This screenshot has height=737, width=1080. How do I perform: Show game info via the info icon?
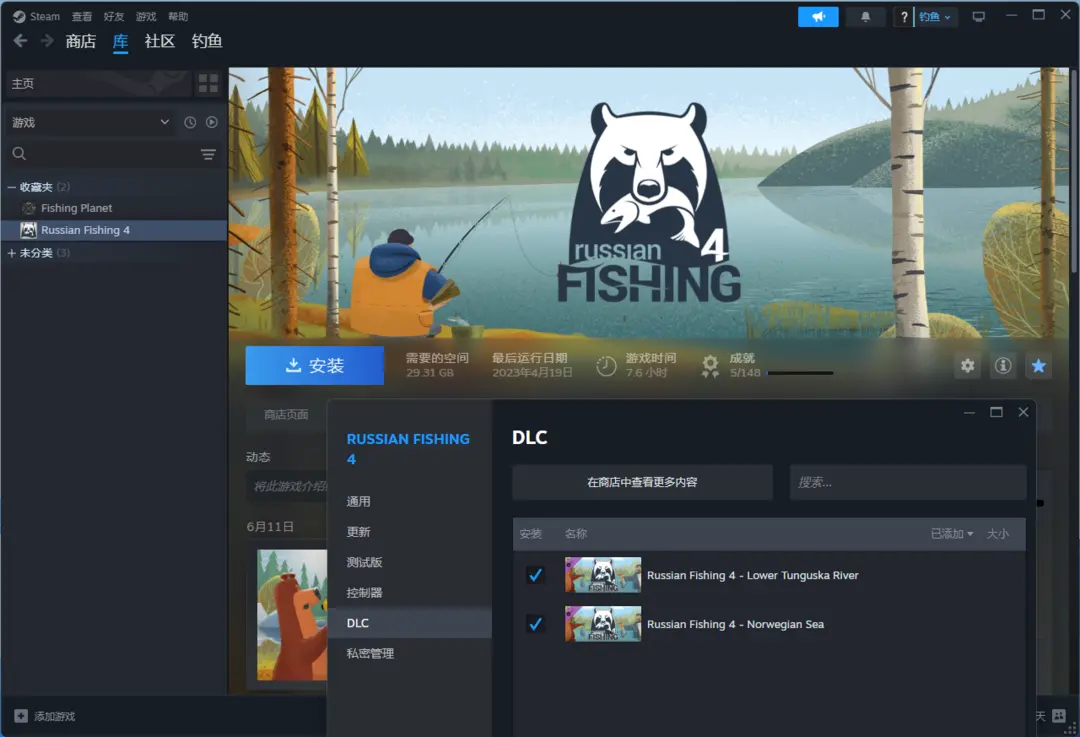(1003, 366)
